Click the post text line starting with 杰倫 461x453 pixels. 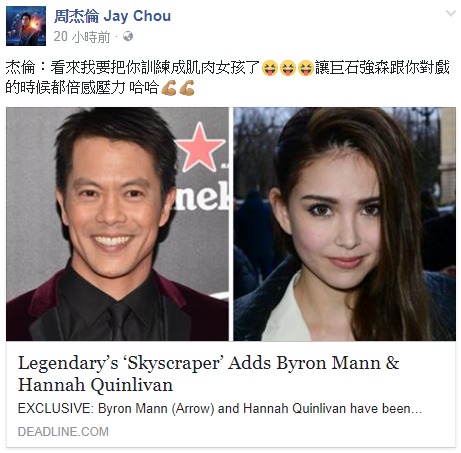pos(228,68)
